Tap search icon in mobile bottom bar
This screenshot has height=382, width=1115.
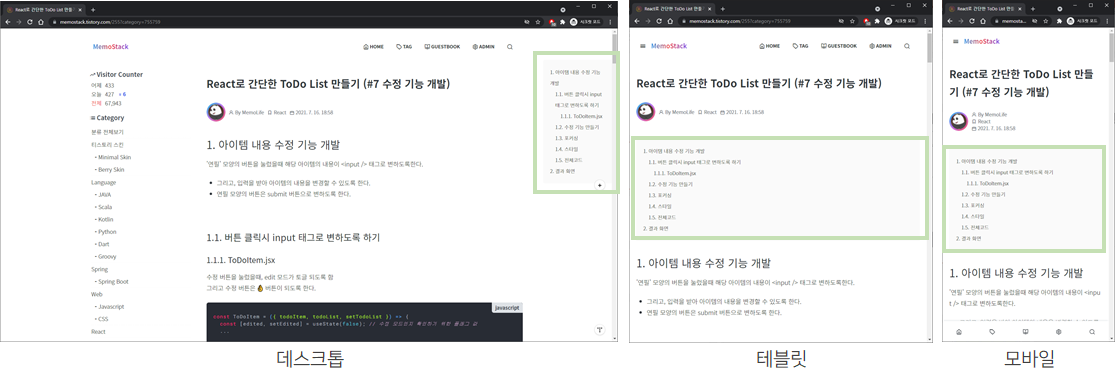coord(1092,331)
